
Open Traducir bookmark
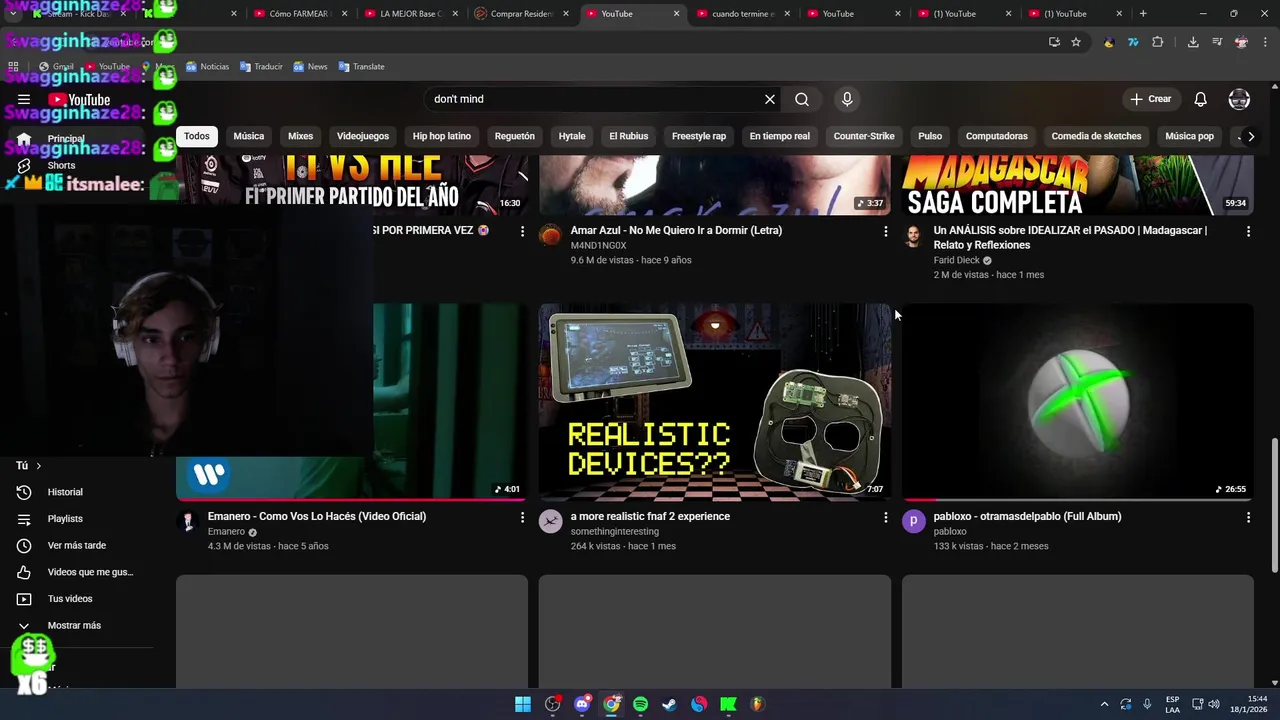(261, 67)
